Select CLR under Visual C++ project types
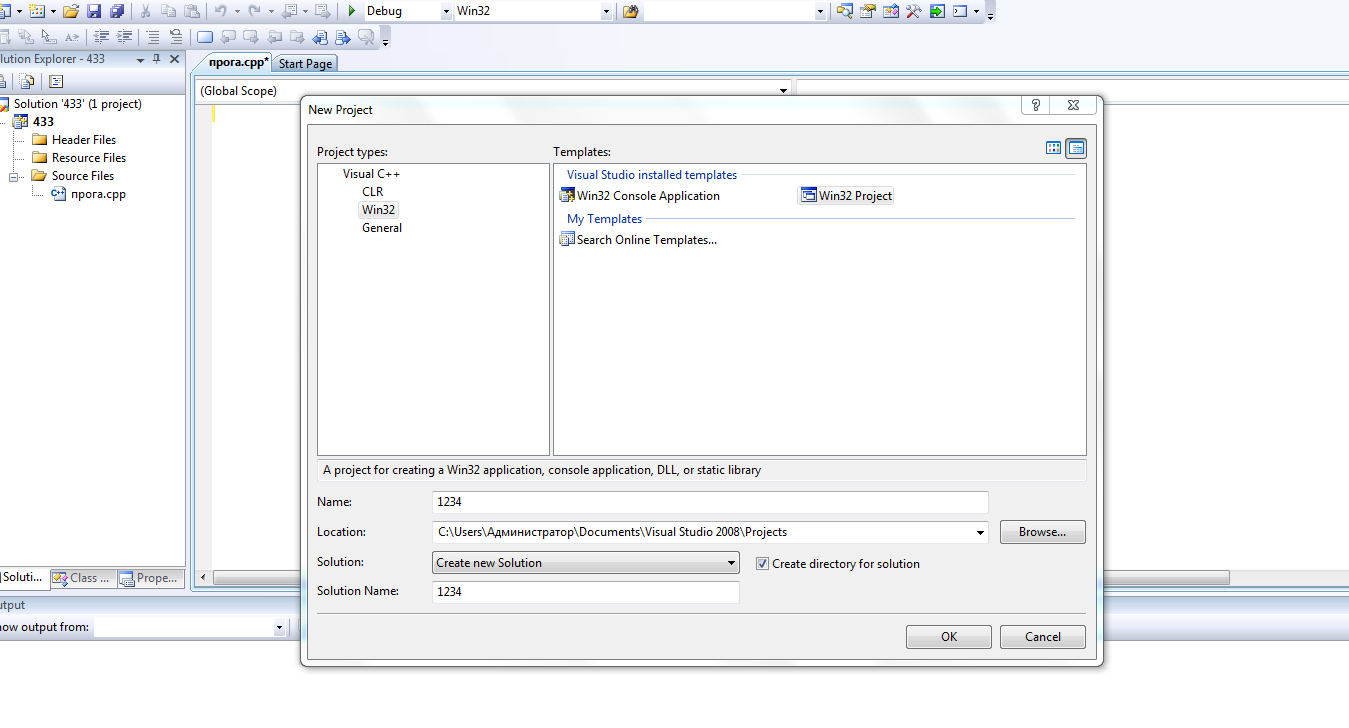1349x728 pixels. pyautogui.click(x=372, y=192)
